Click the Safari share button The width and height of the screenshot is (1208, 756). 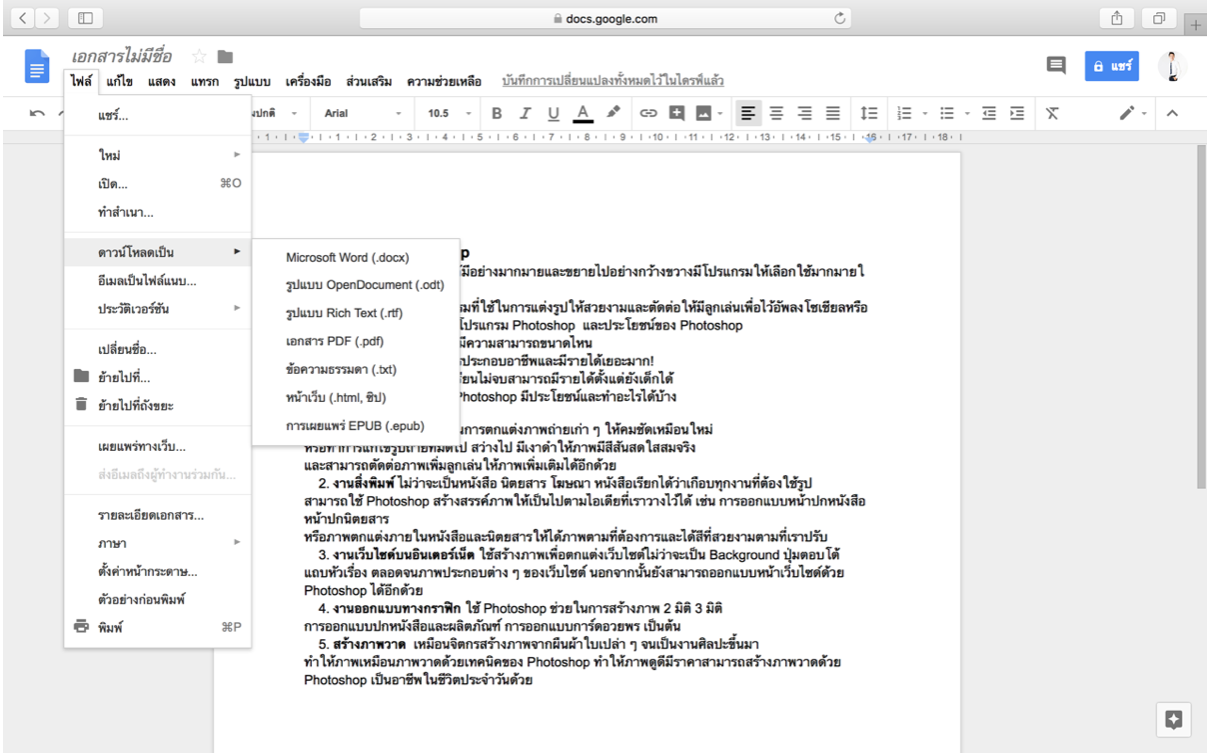point(1116,18)
